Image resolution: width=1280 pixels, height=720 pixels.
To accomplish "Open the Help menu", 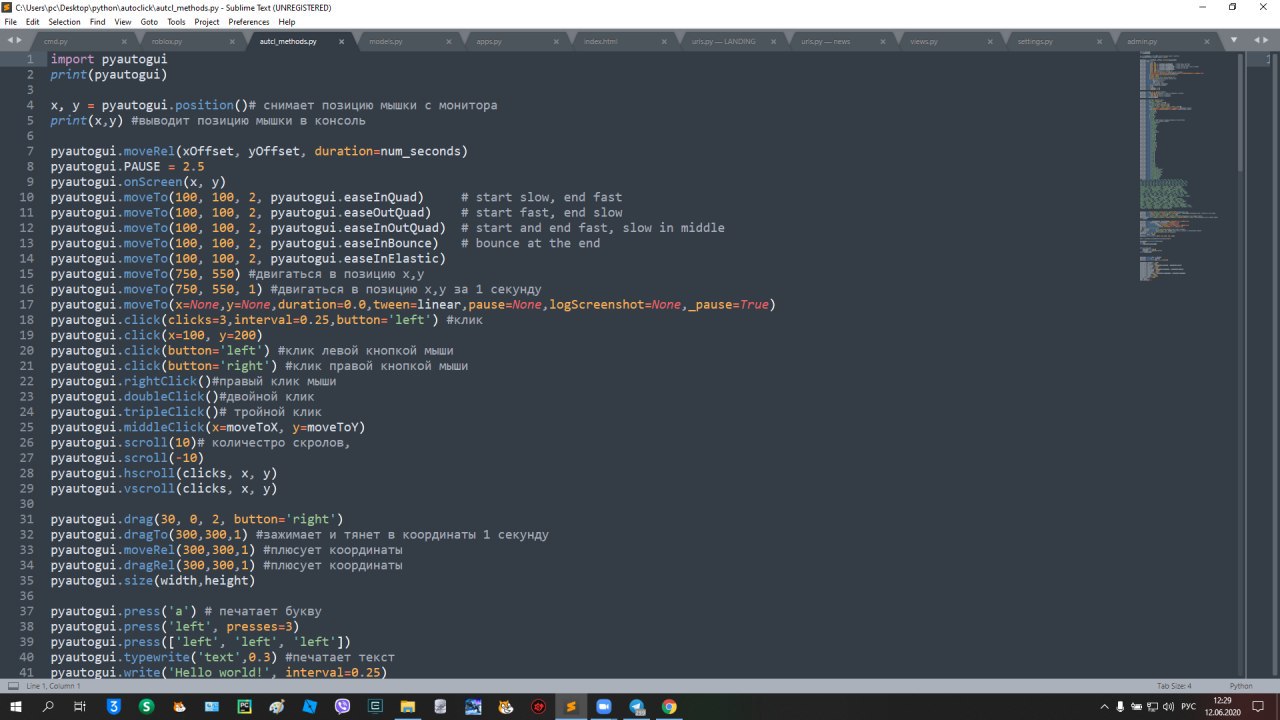I will tap(286, 21).
